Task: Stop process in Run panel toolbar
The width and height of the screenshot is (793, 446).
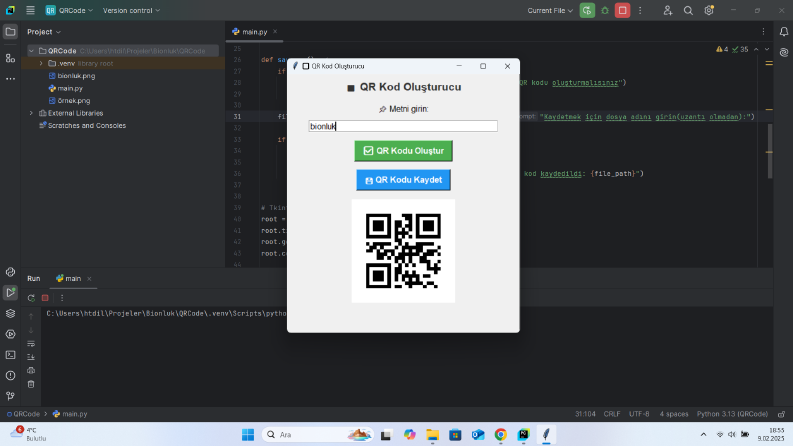Action: point(45,298)
